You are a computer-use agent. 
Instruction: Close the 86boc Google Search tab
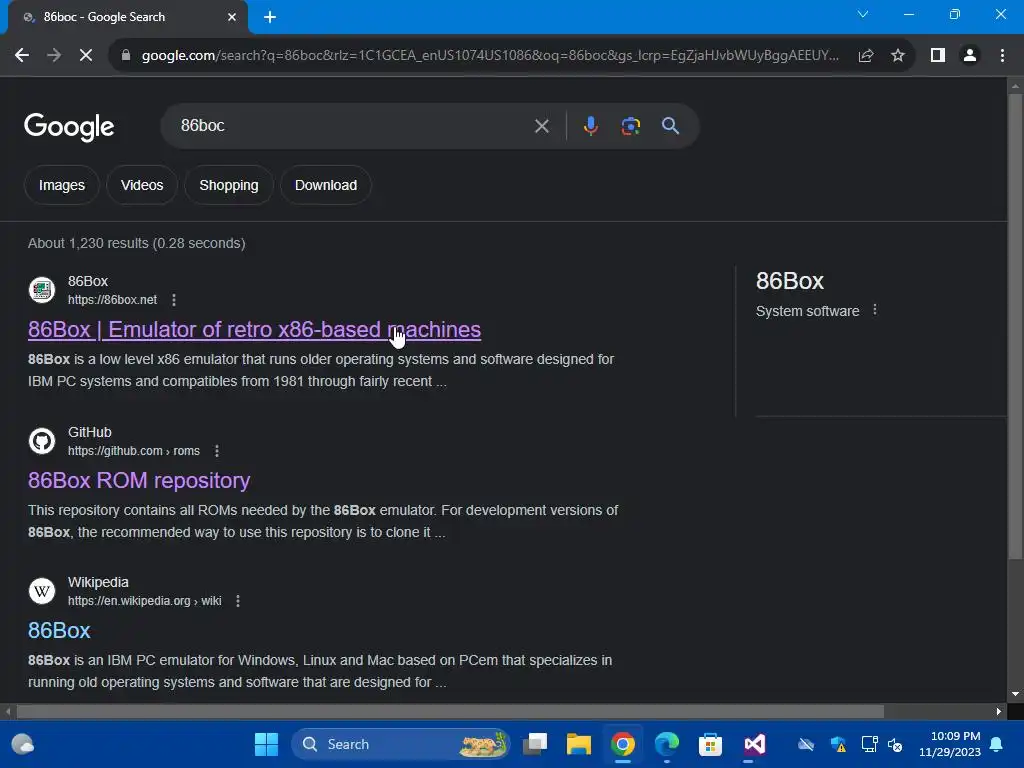coord(232,17)
